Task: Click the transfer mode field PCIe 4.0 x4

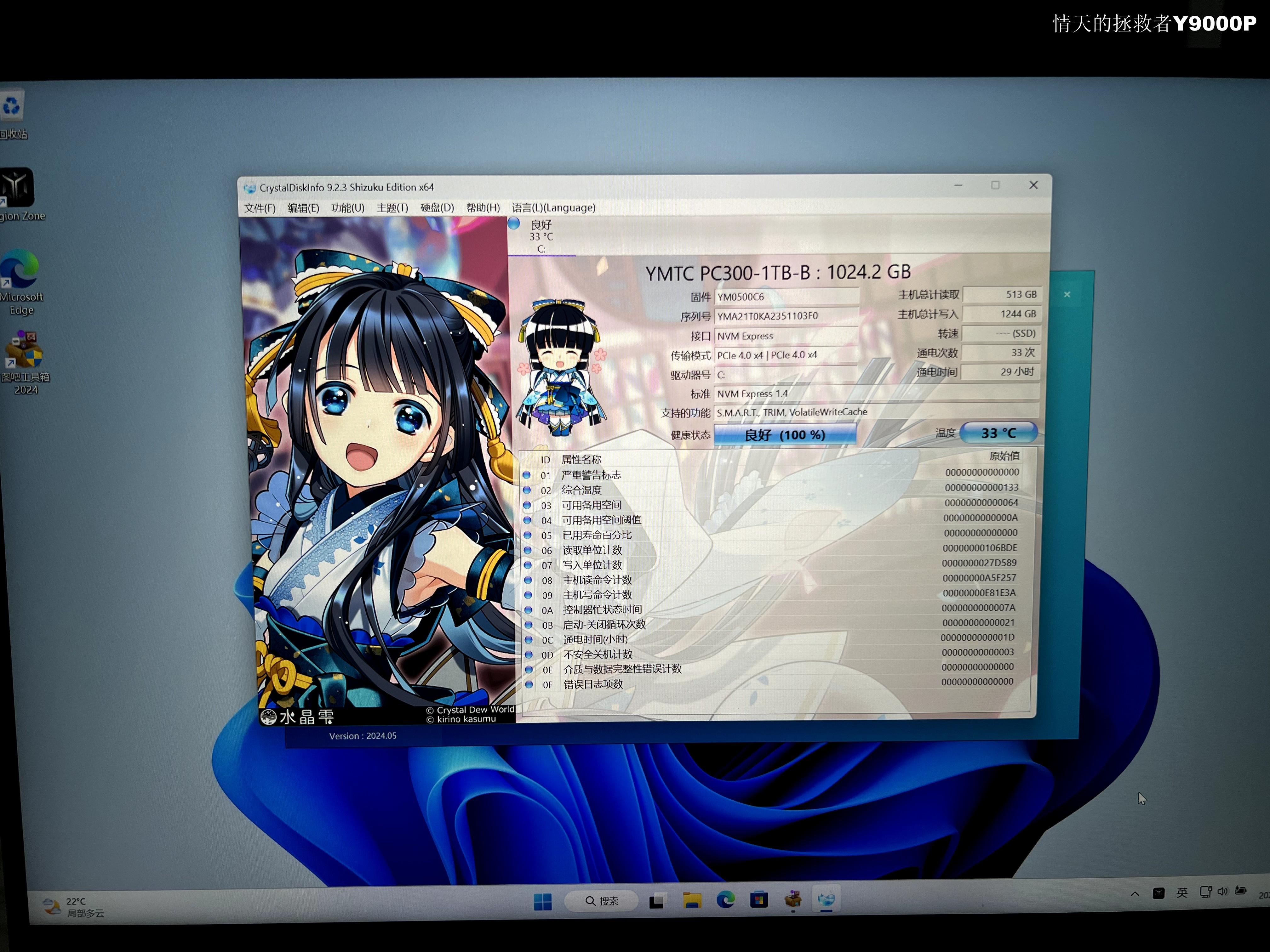Action: tap(787, 355)
